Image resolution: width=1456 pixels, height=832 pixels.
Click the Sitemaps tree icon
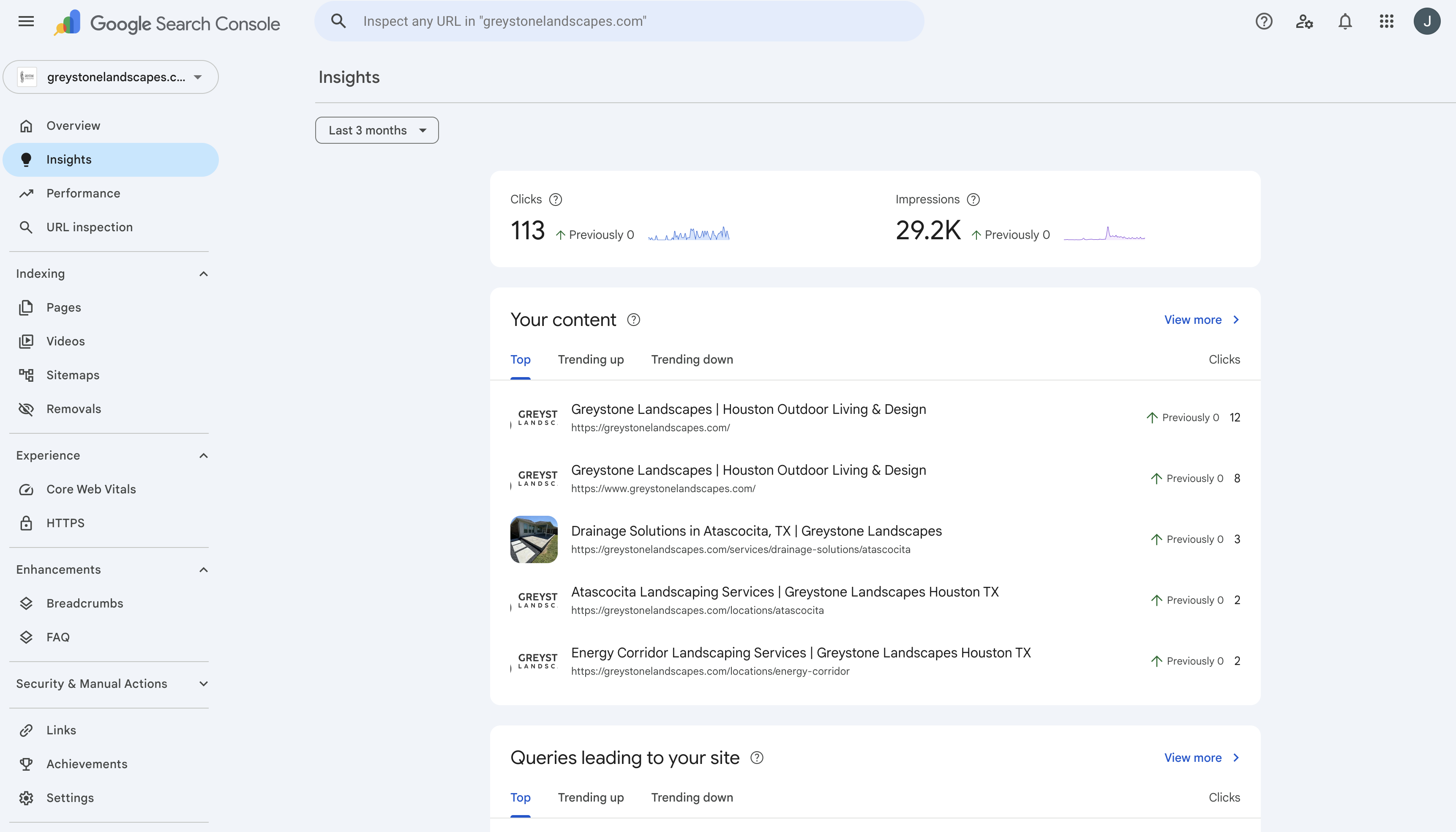pos(26,375)
